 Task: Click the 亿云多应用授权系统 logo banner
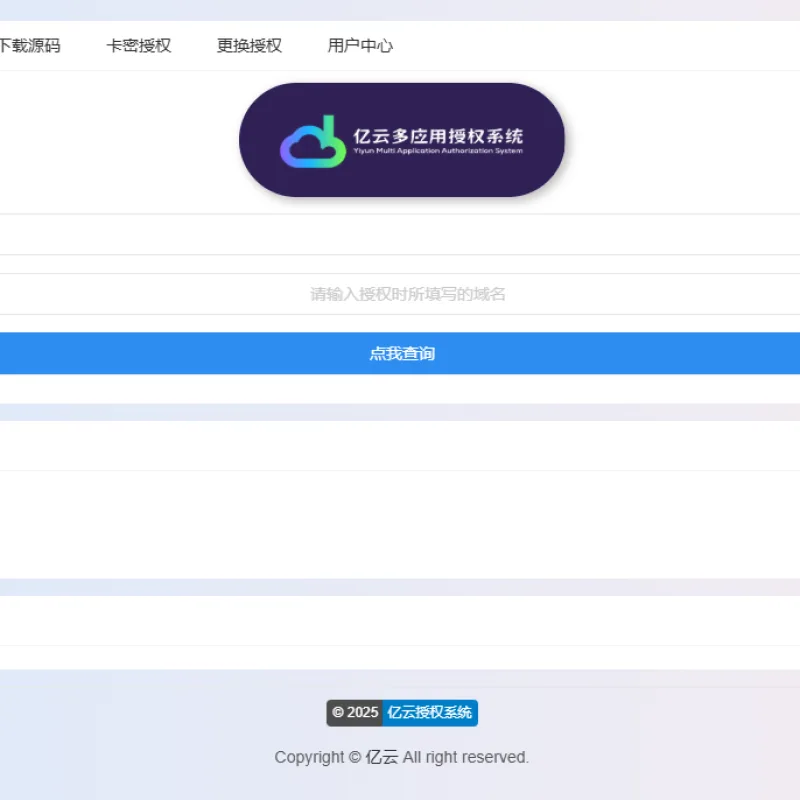(x=402, y=140)
